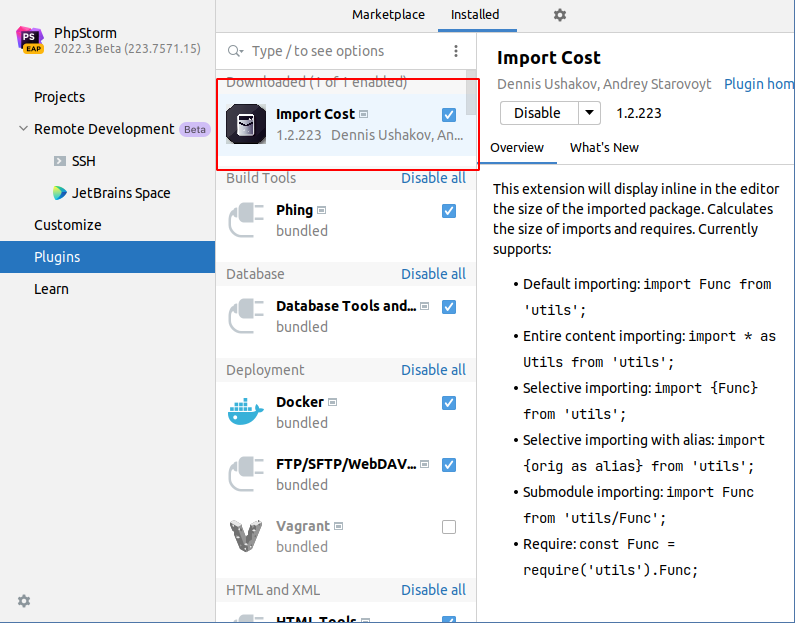The height and width of the screenshot is (623, 795).
Task: Click the FTP/SFTP/WebDAV plugin plug icon
Action: point(246,474)
